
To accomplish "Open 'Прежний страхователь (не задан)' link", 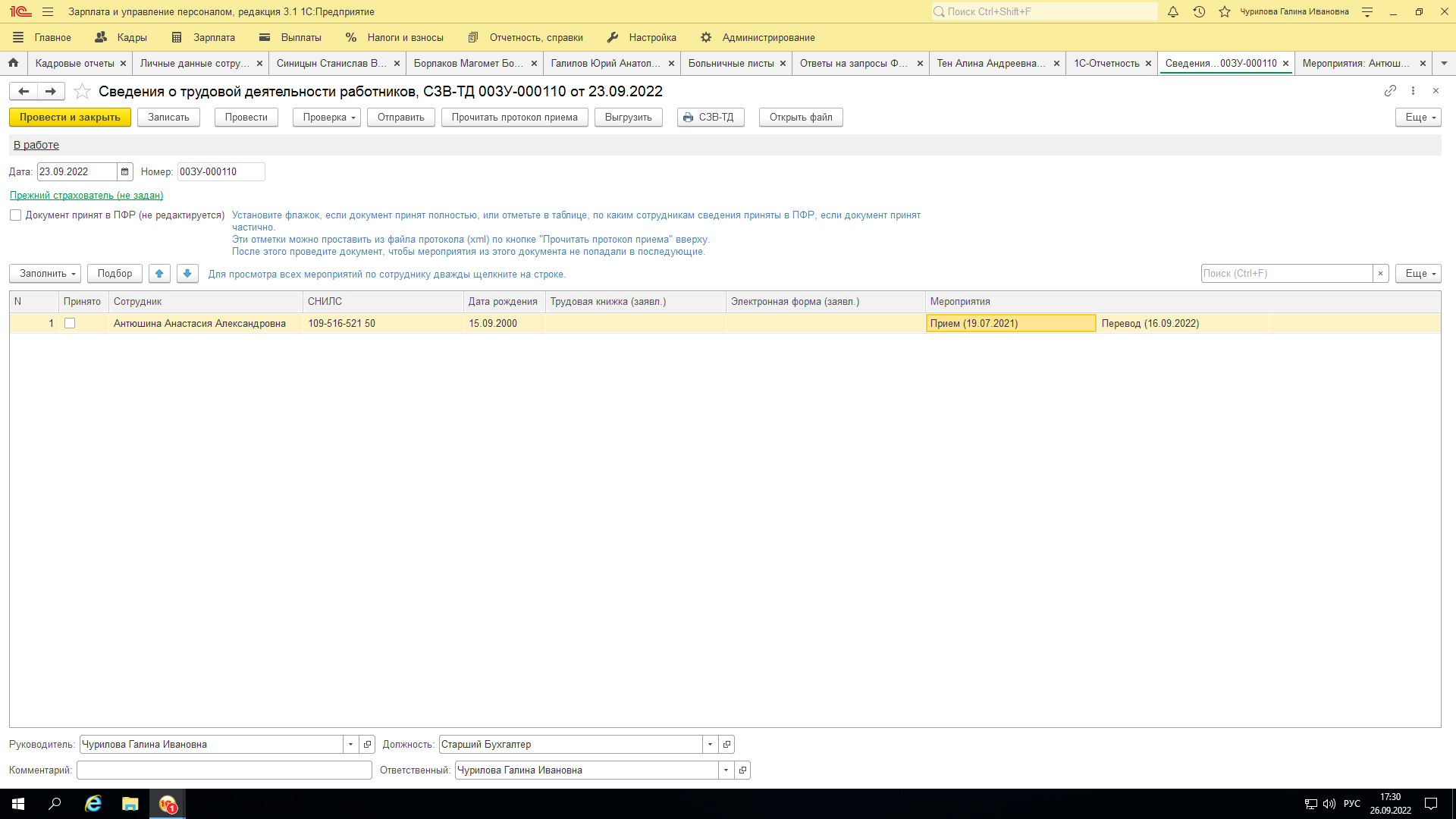I will point(86,196).
